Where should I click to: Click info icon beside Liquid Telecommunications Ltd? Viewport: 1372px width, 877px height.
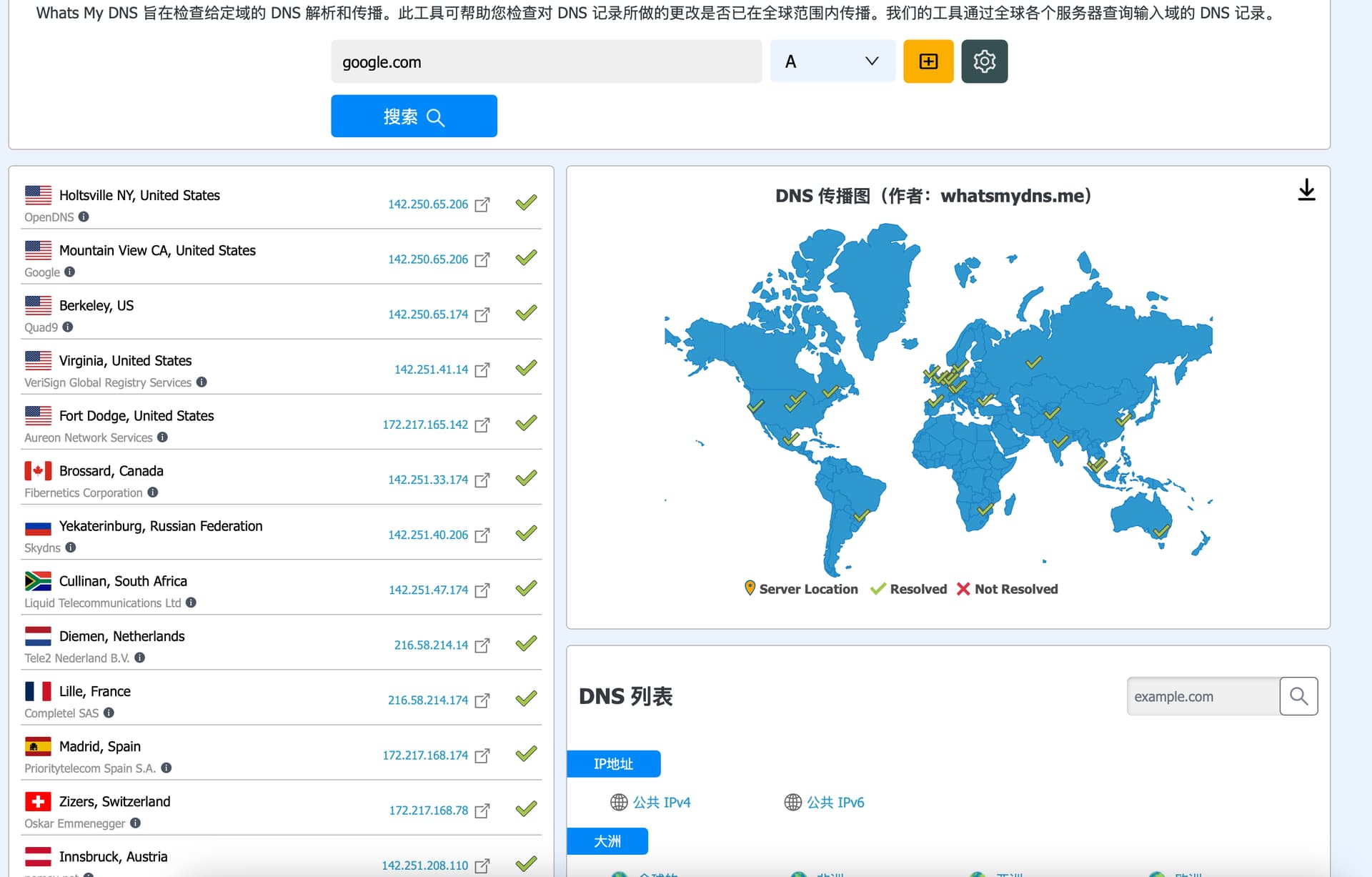192,603
